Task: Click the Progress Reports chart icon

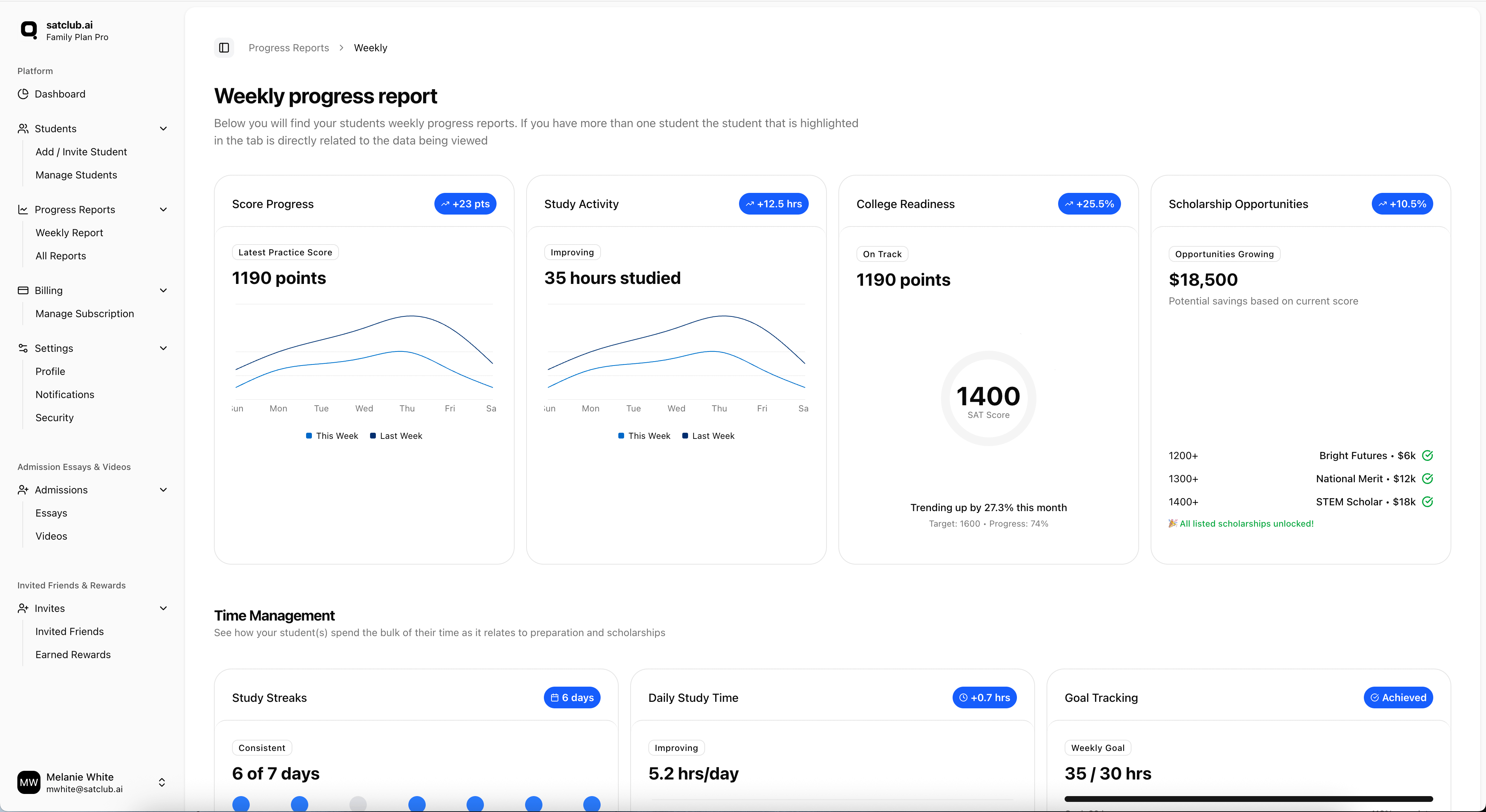Action: pos(23,210)
